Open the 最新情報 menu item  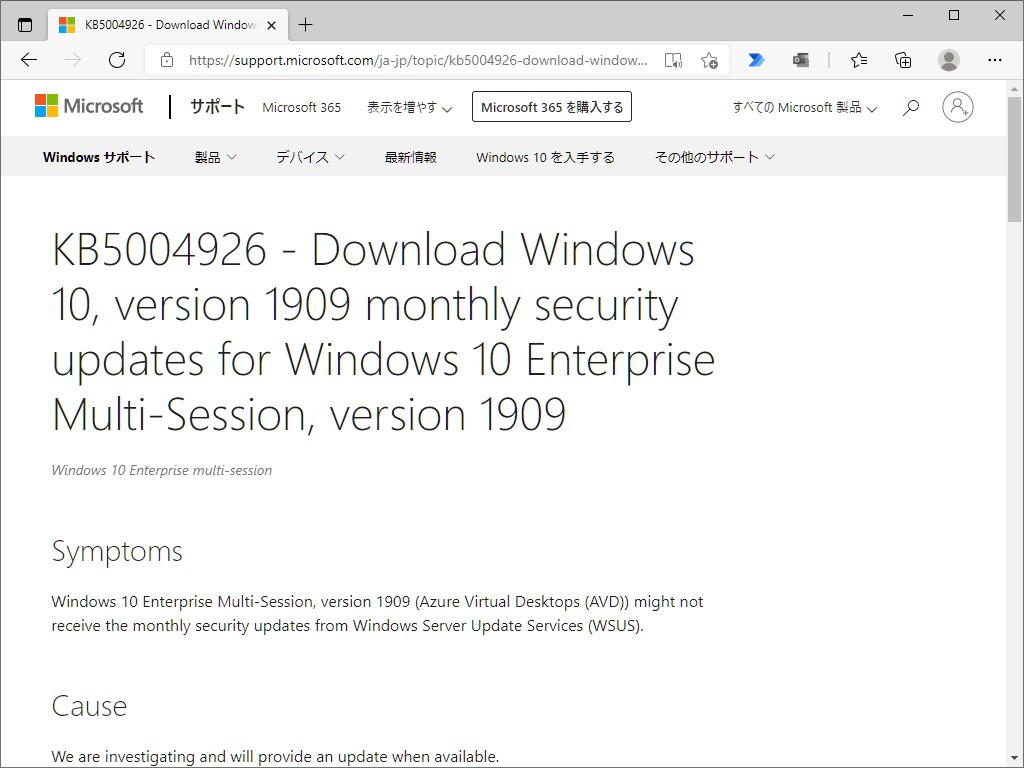410,157
